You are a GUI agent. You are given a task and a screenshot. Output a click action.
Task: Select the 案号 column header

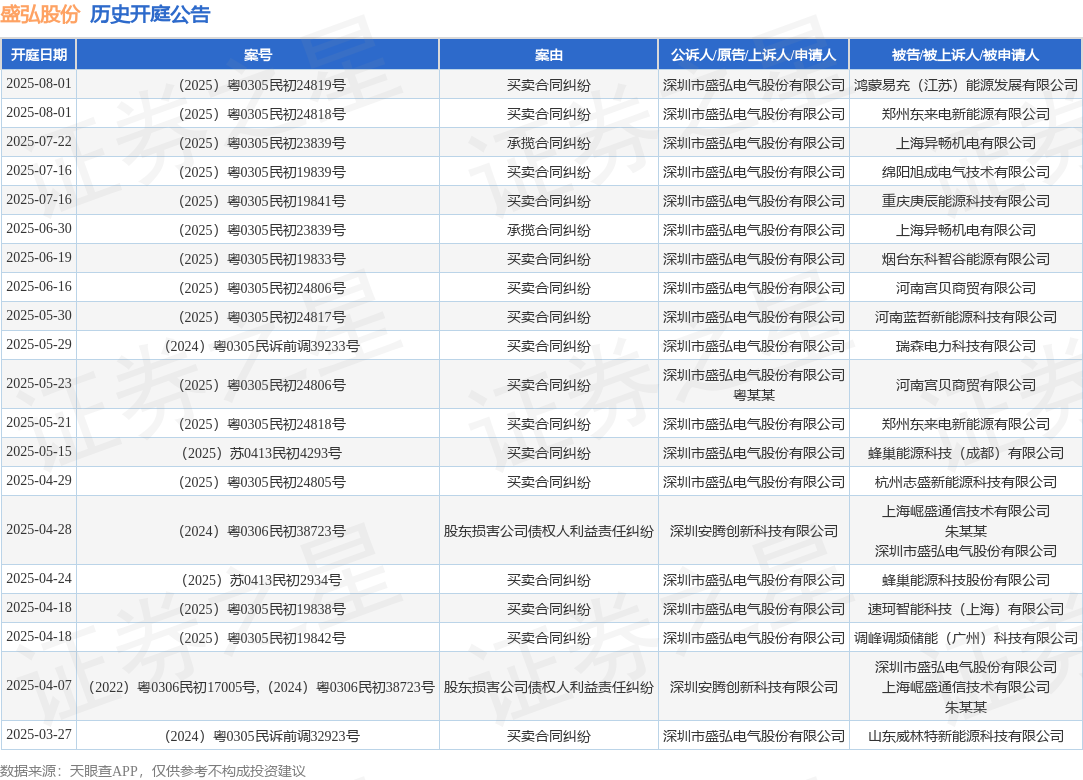pos(258,55)
